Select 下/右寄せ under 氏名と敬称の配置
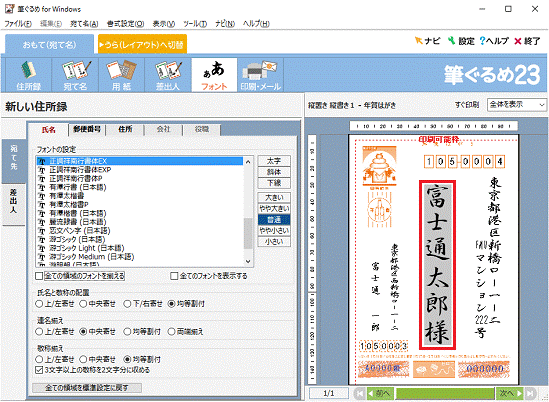This screenshot has width=549, height=402. [127, 304]
